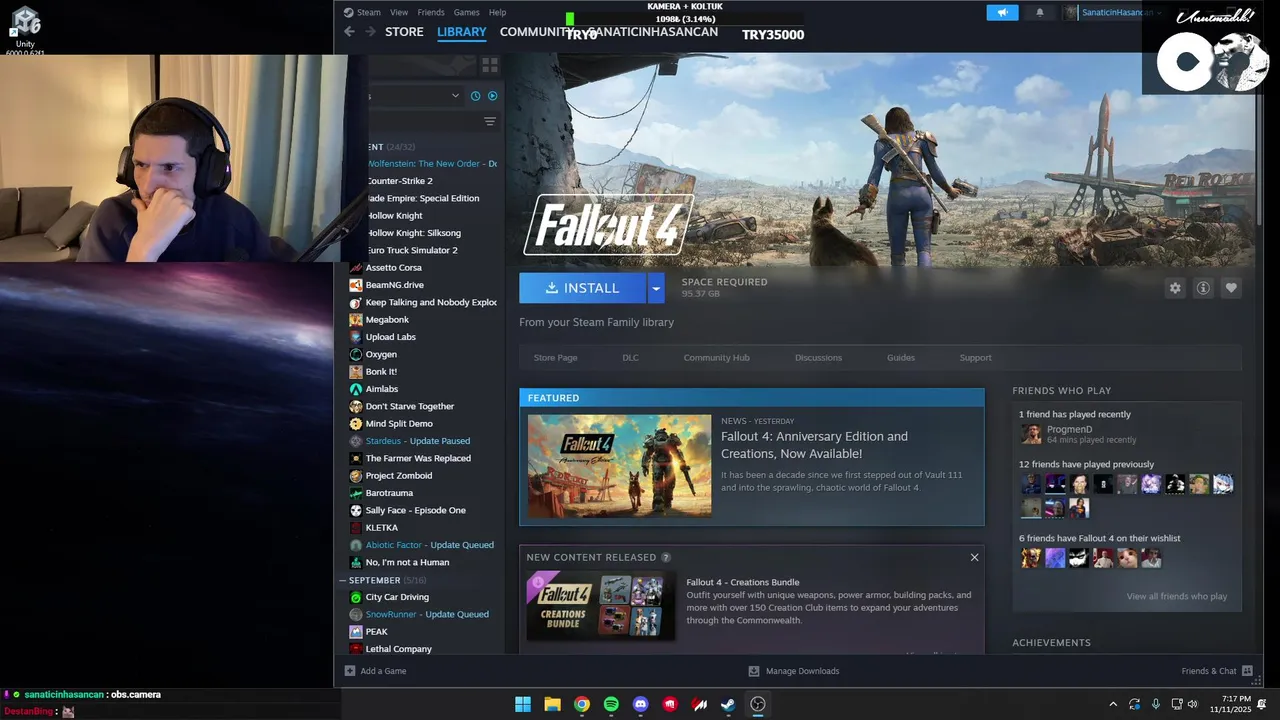Click the help question mark icon
The width and height of the screenshot is (1280, 720).
[x=666, y=557]
